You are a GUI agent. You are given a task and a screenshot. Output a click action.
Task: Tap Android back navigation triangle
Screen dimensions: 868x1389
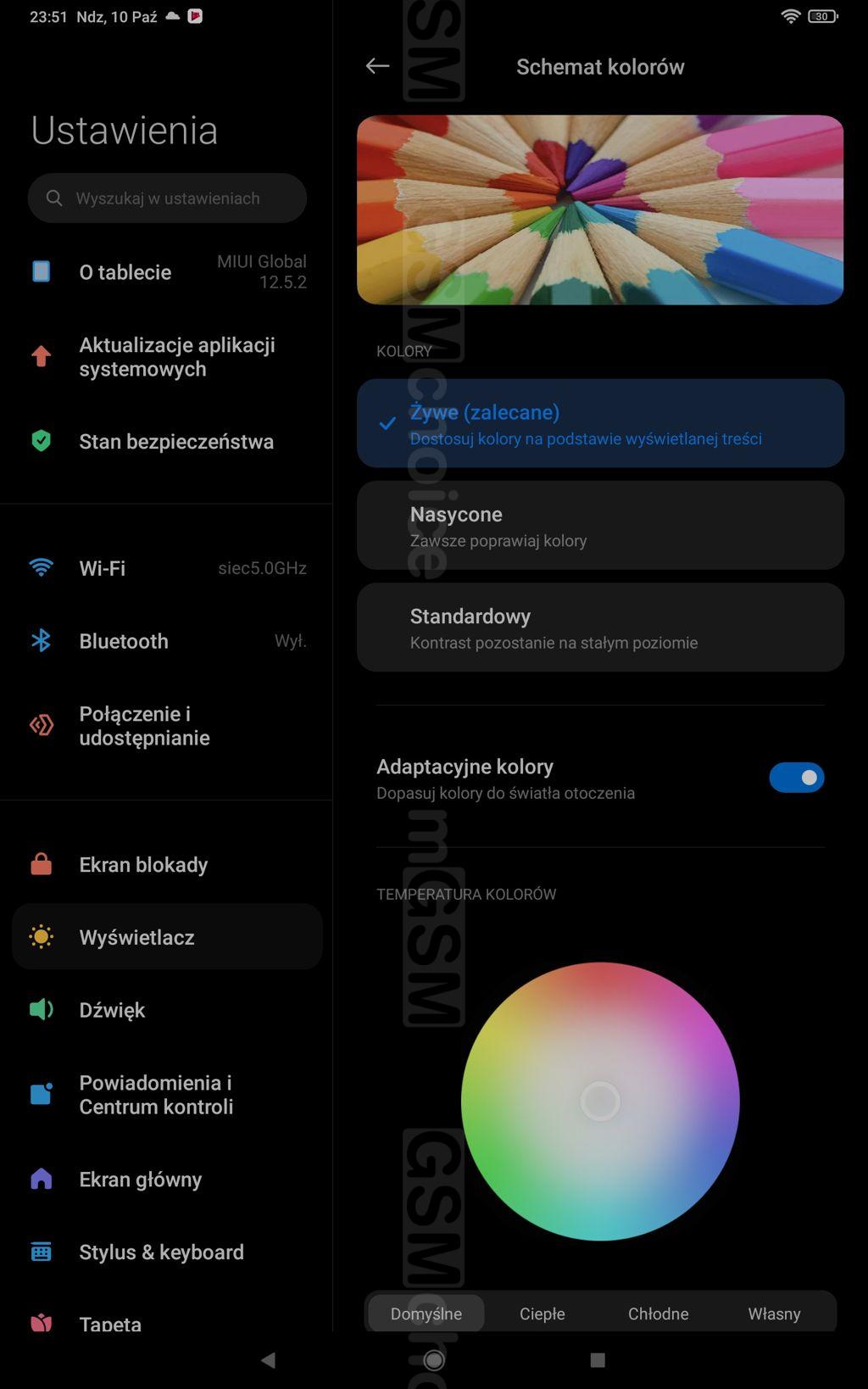(x=269, y=1360)
